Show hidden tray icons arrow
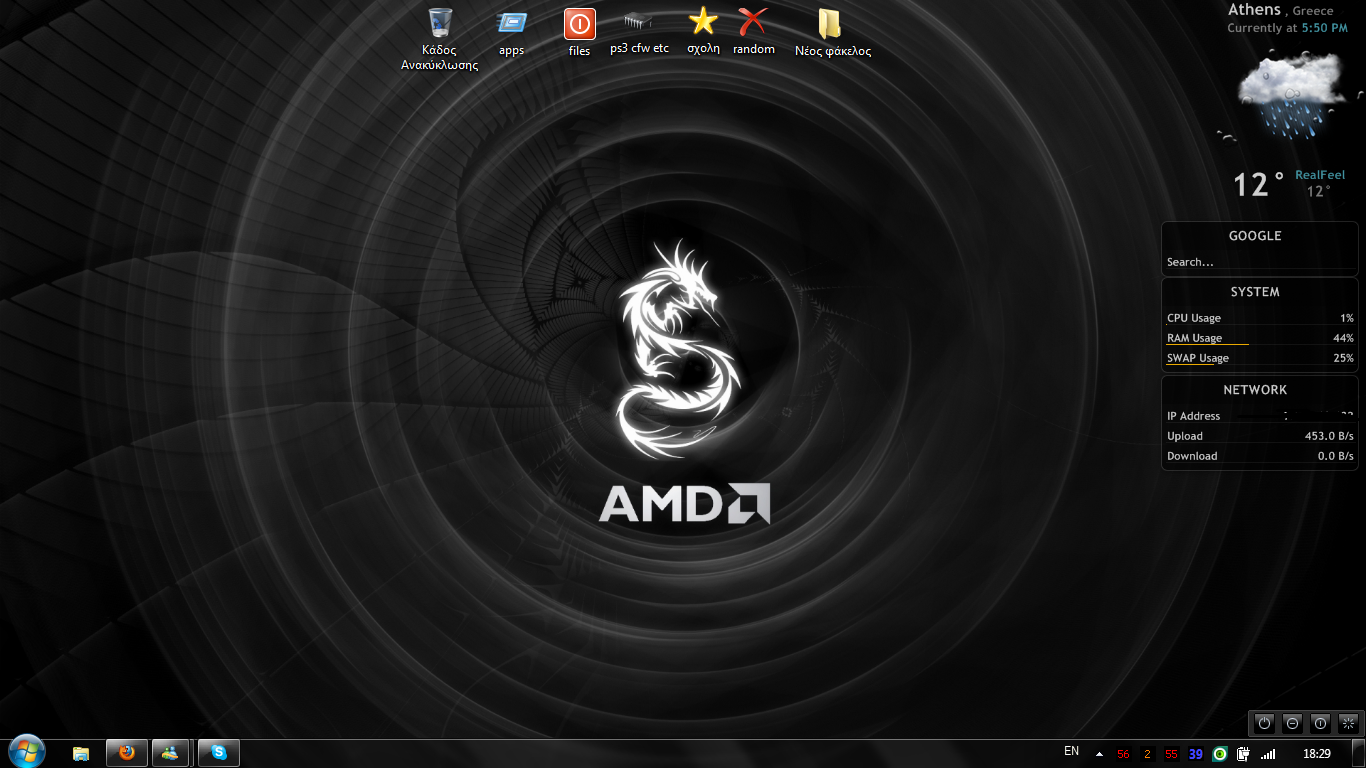1366x768 pixels. tap(1099, 754)
